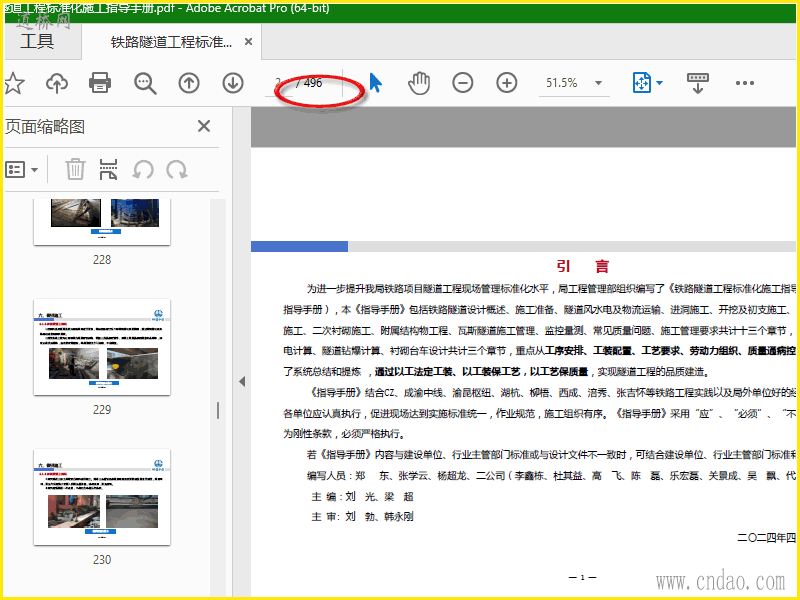Screen dimensions: 800x600
Task: Open the zoom level dropdown arrow
Action: 598,83
